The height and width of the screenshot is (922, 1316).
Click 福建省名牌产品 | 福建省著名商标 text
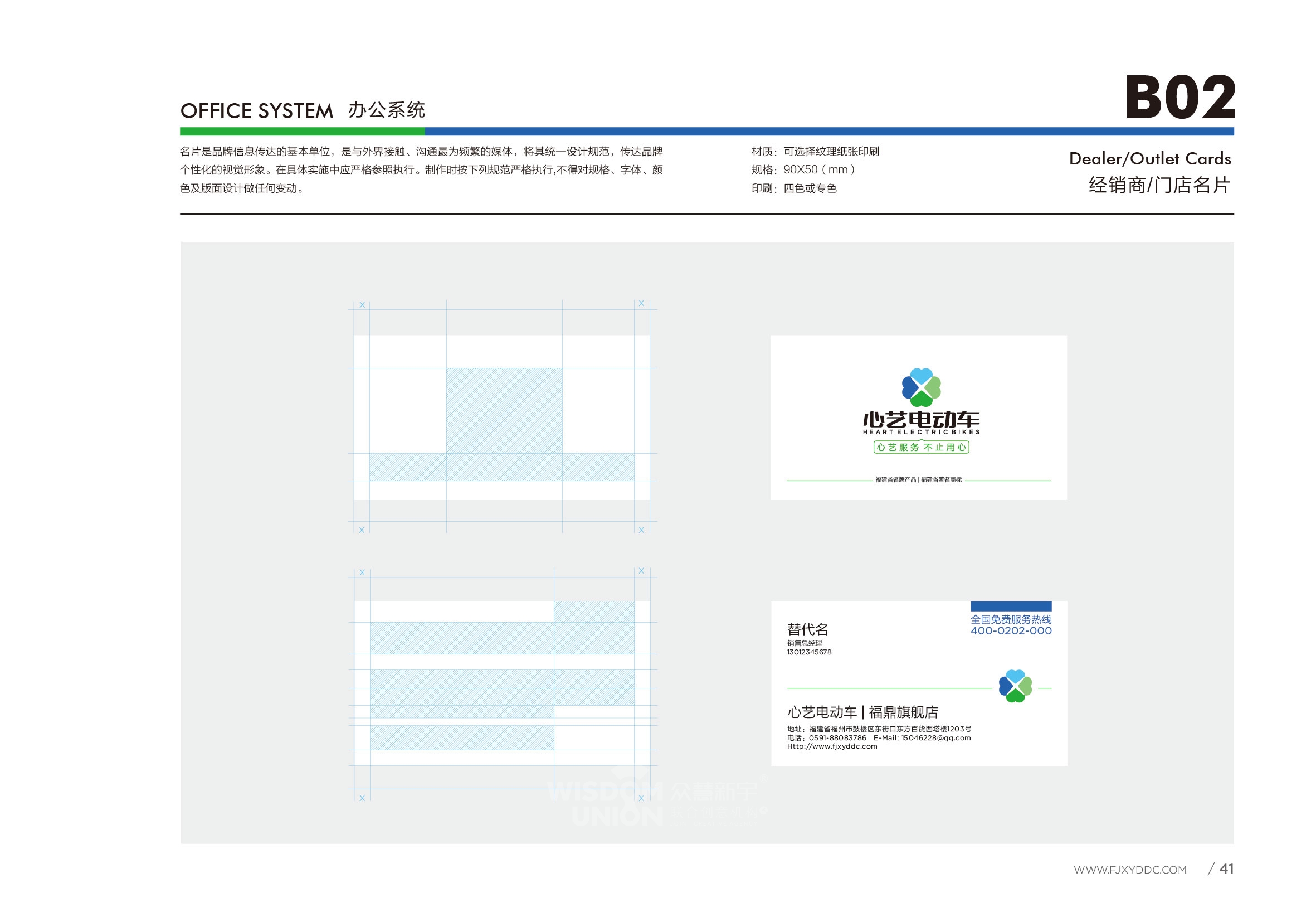[918, 479]
